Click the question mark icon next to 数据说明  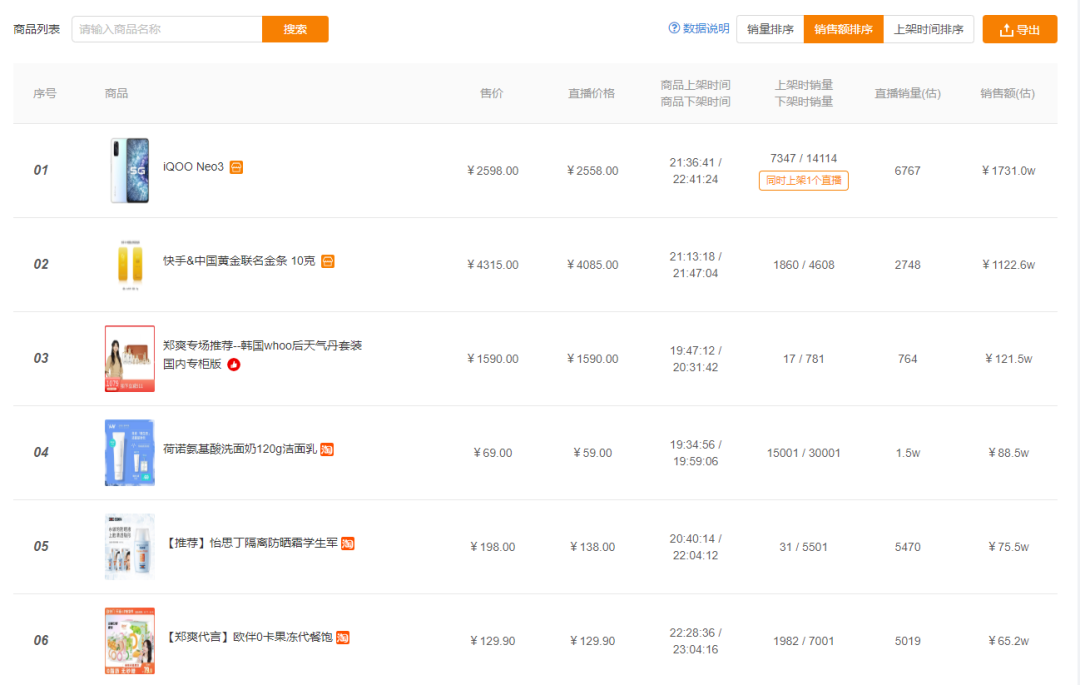pos(674,28)
